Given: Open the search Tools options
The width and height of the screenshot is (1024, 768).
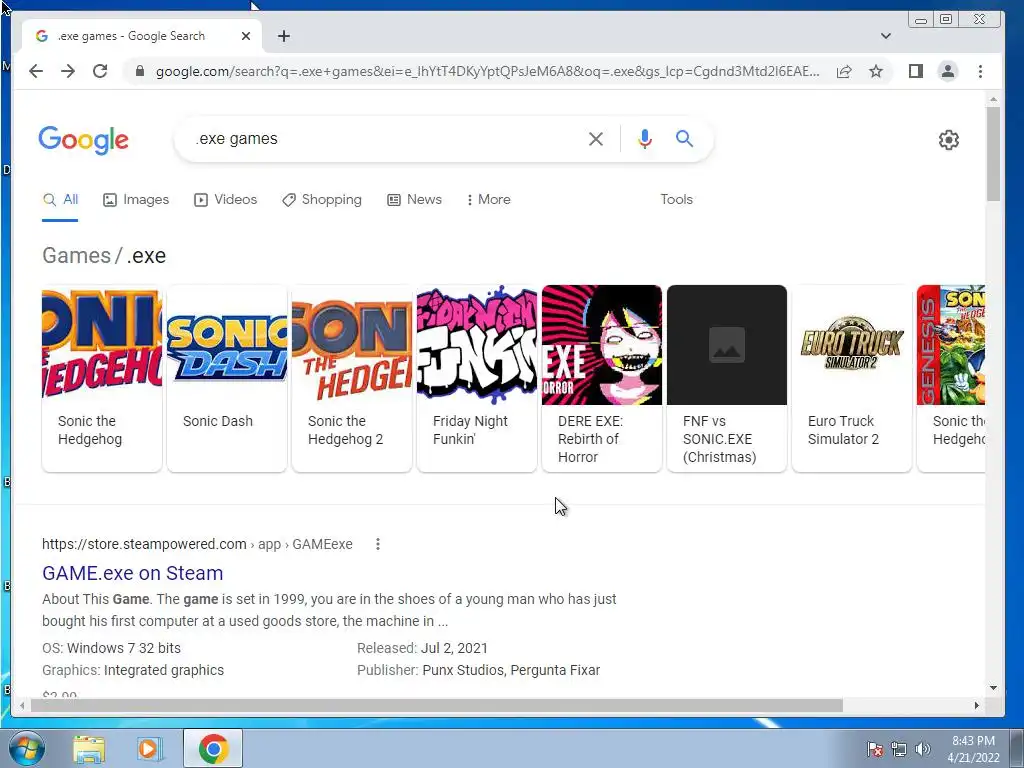Looking at the screenshot, I should point(676,200).
